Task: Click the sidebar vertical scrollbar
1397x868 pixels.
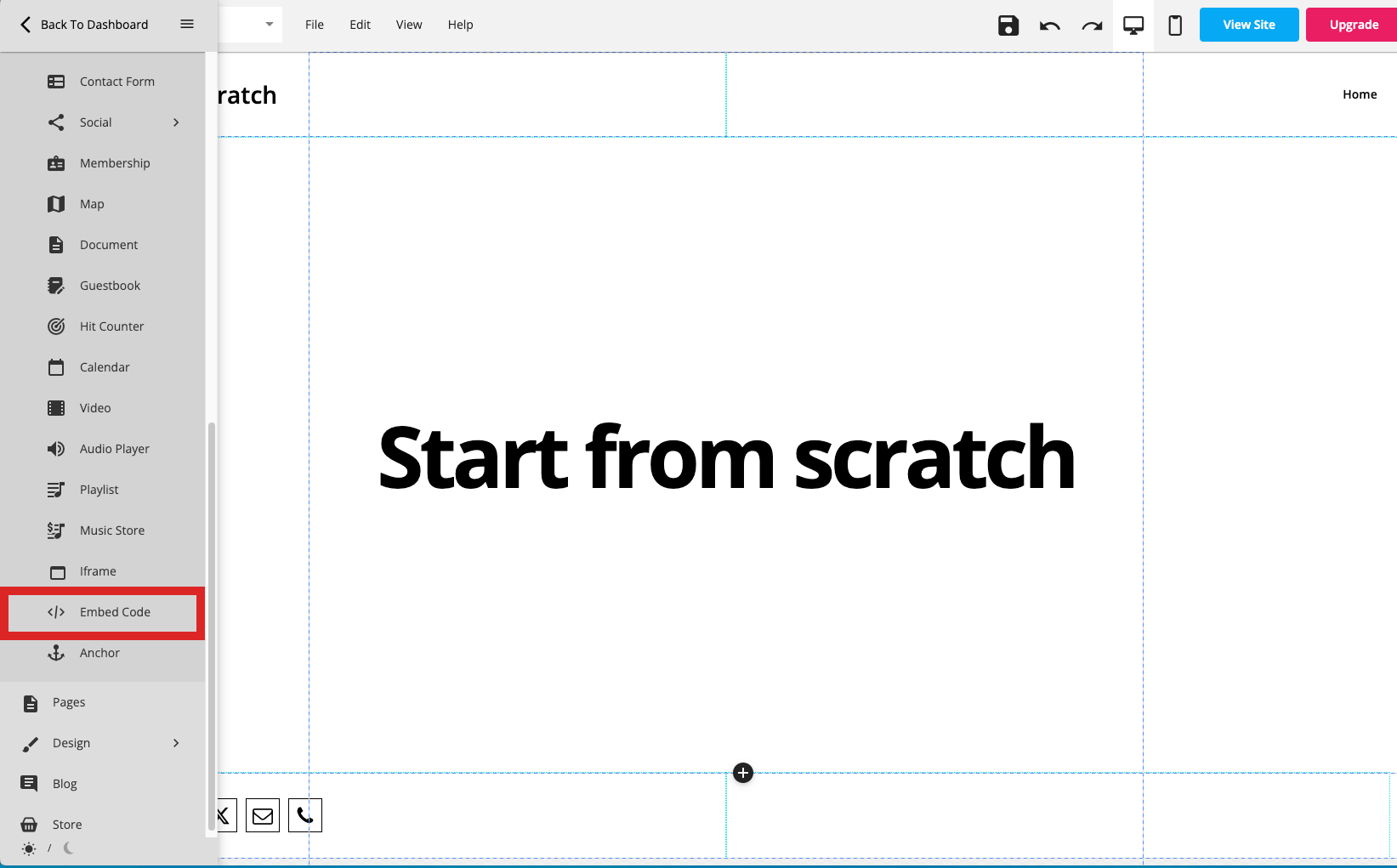Action: point(212,627)
